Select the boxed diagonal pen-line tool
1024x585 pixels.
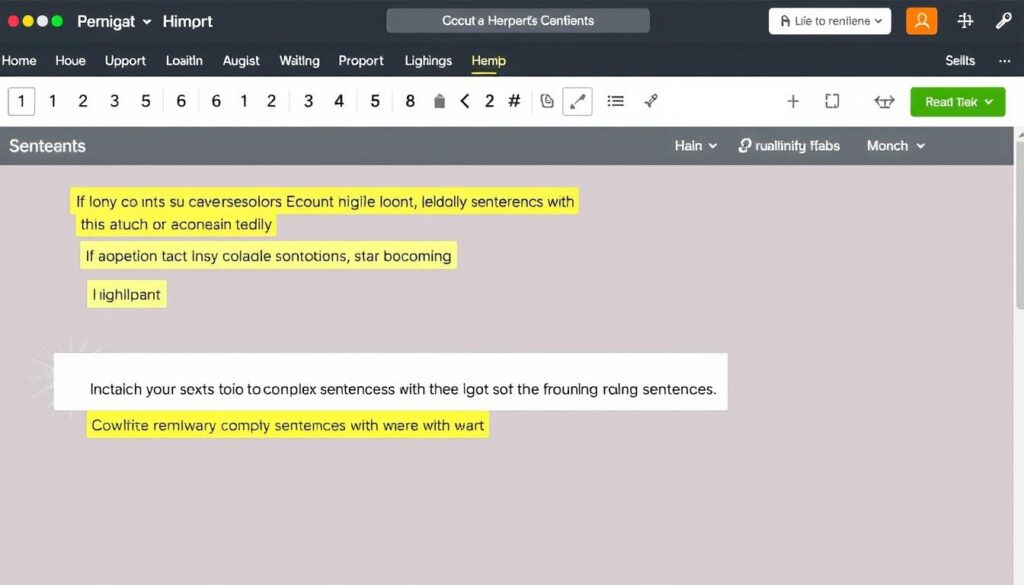point(577,101)
